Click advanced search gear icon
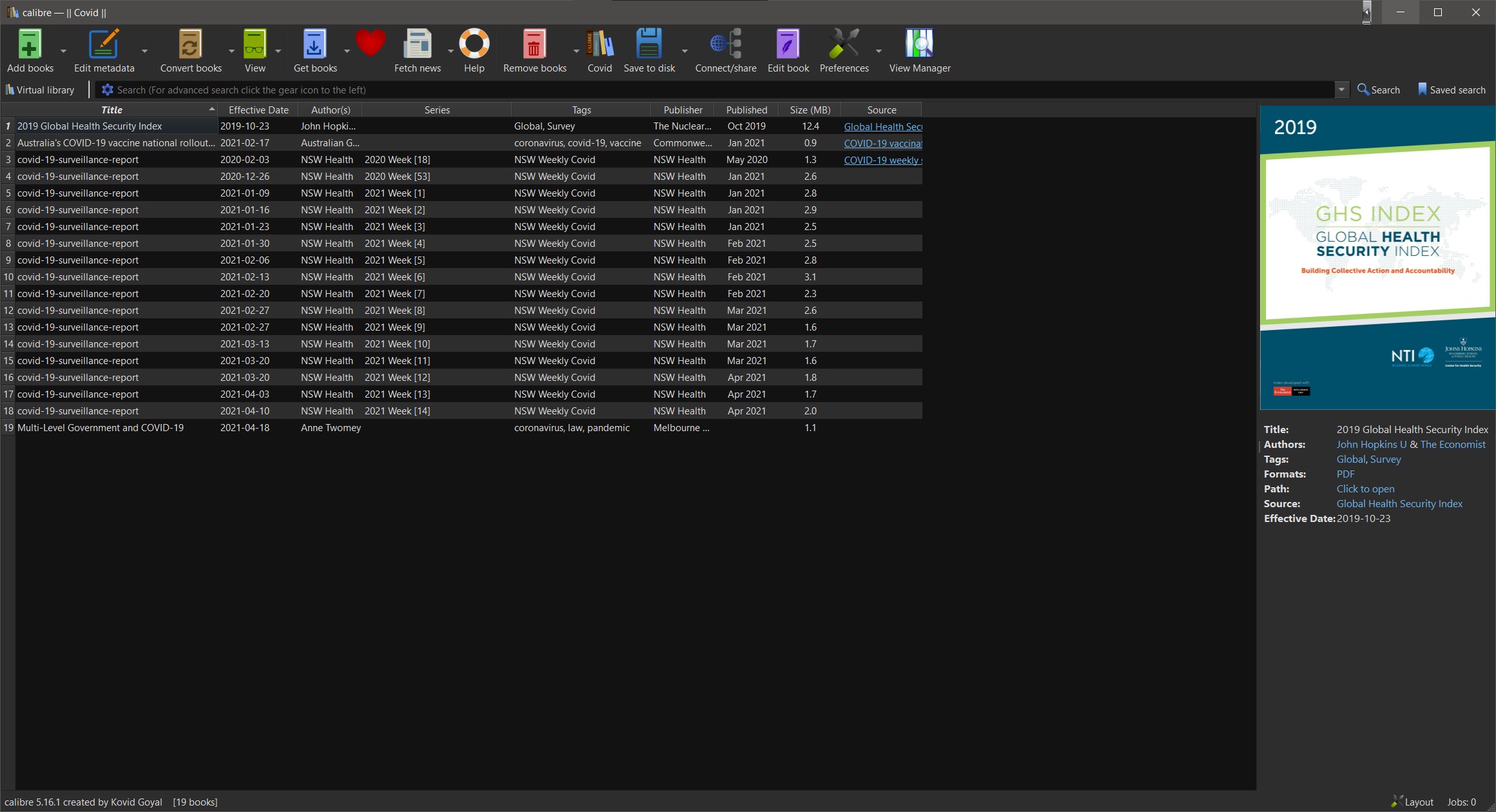Viewport: 1496px width, 812px height. pos(108,90)
